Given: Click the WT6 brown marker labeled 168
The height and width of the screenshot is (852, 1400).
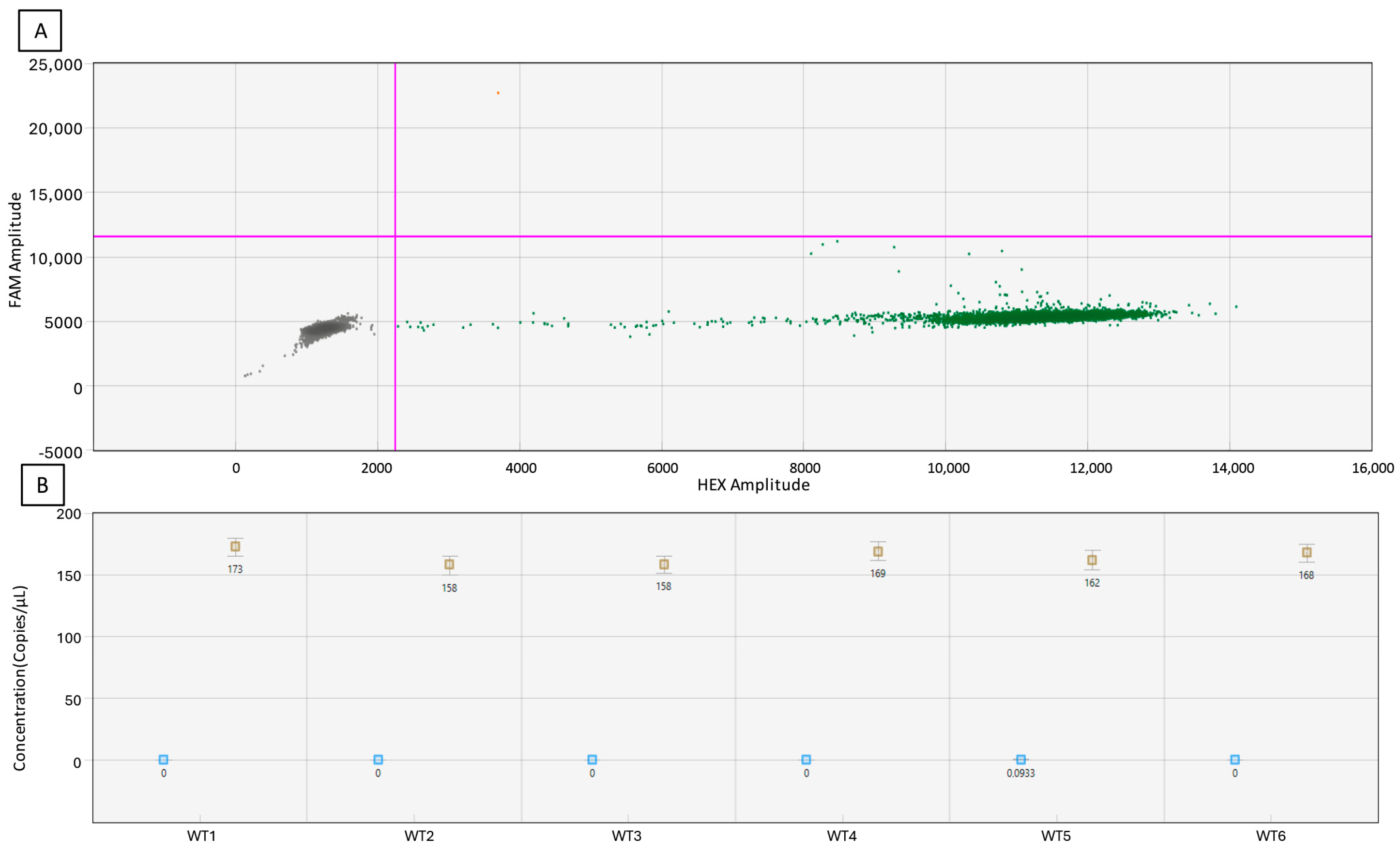Looking at the screenshot, I should point(1307,552).
